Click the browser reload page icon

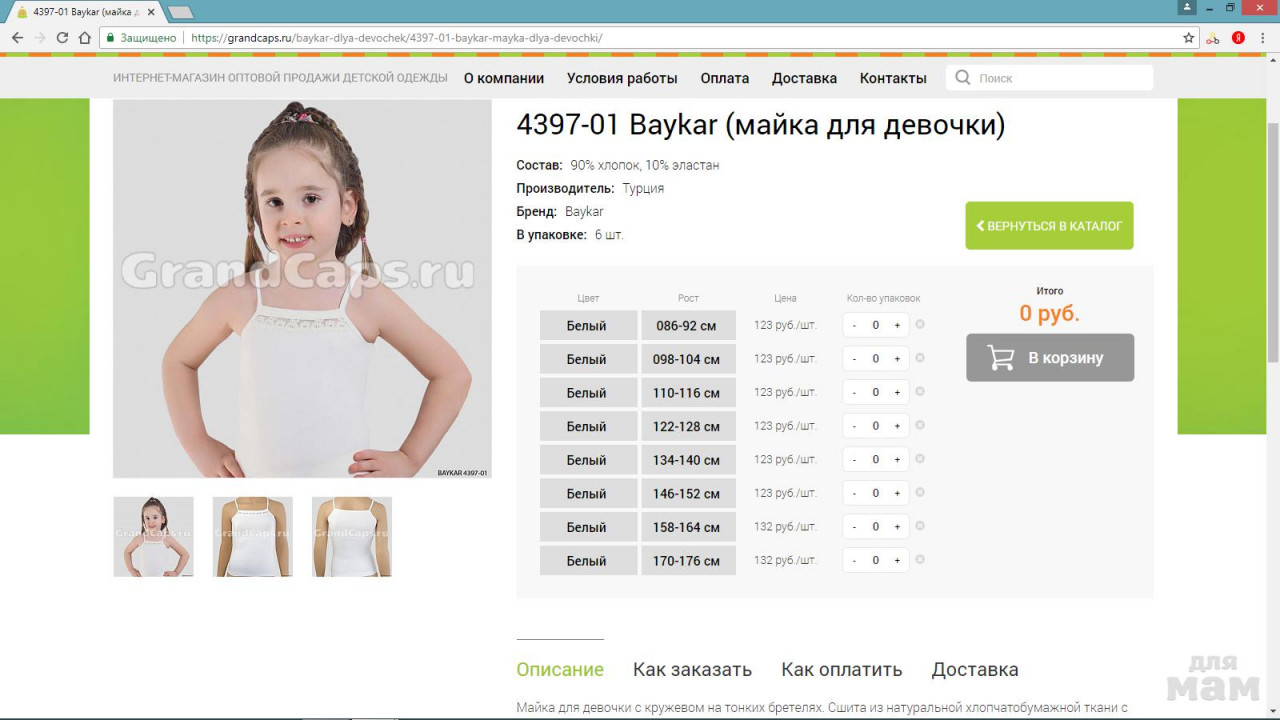tap(62, 38)
